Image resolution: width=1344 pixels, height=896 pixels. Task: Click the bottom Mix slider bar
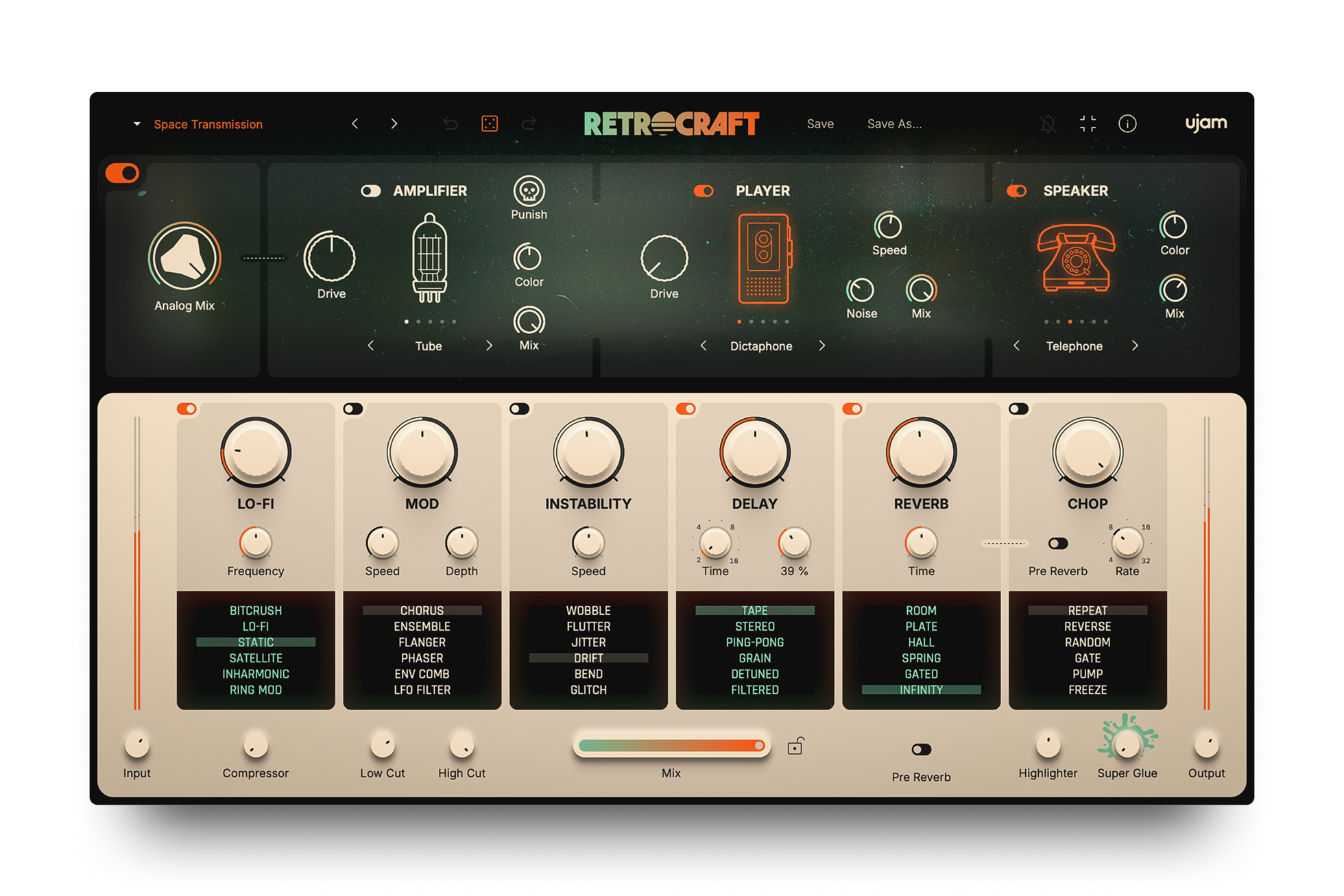671,745
